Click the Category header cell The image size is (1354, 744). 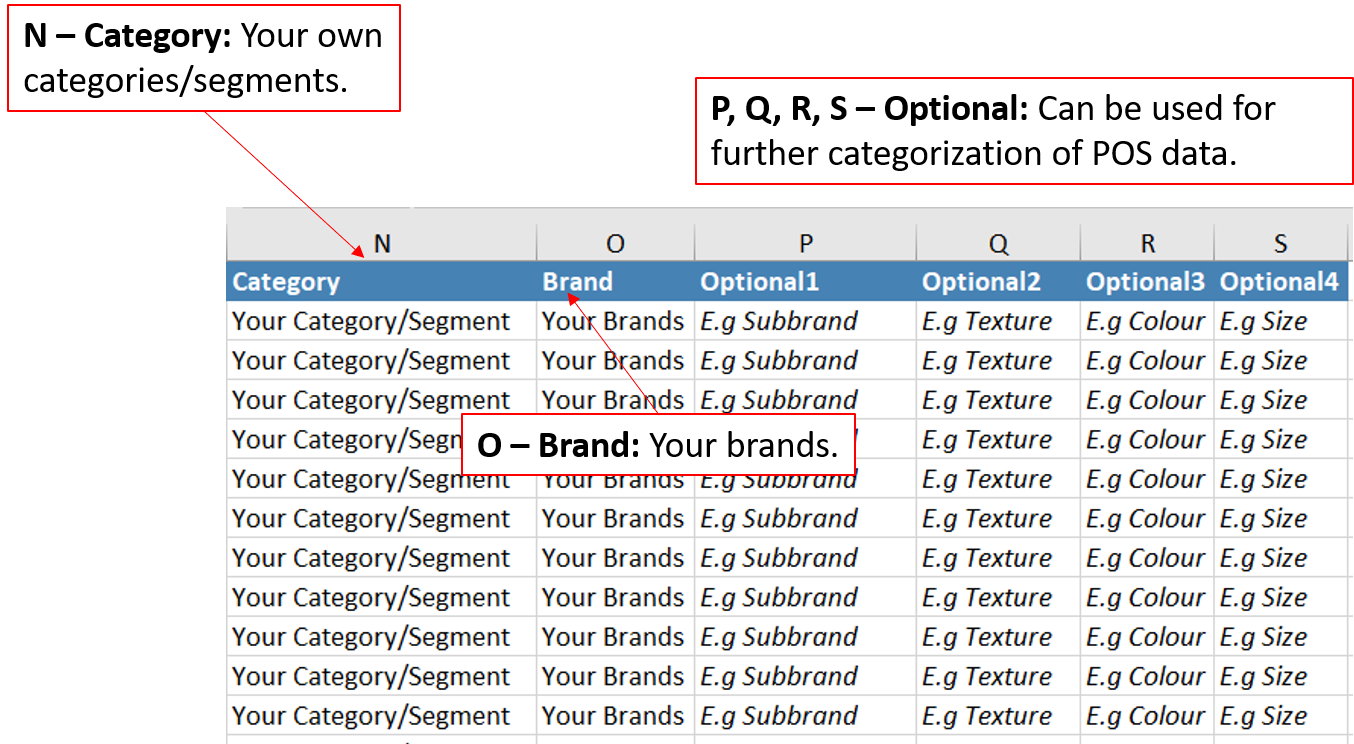(381, 282)
